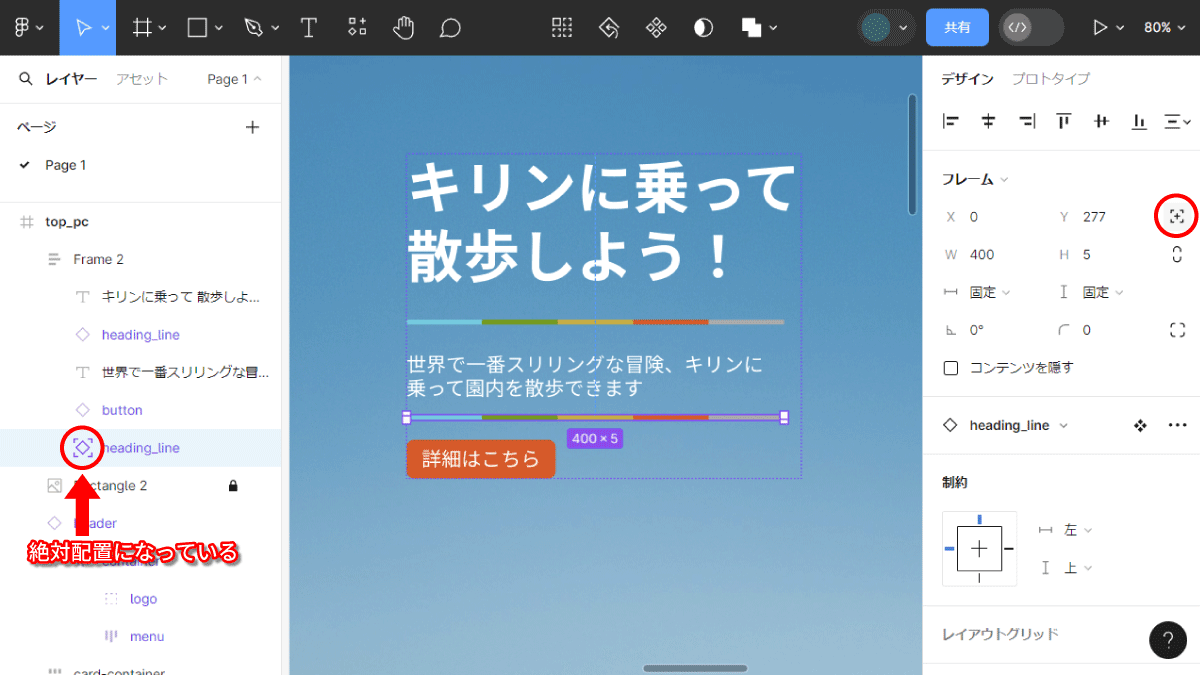Unlock the Rectangle 2 layer

[233, 486]
